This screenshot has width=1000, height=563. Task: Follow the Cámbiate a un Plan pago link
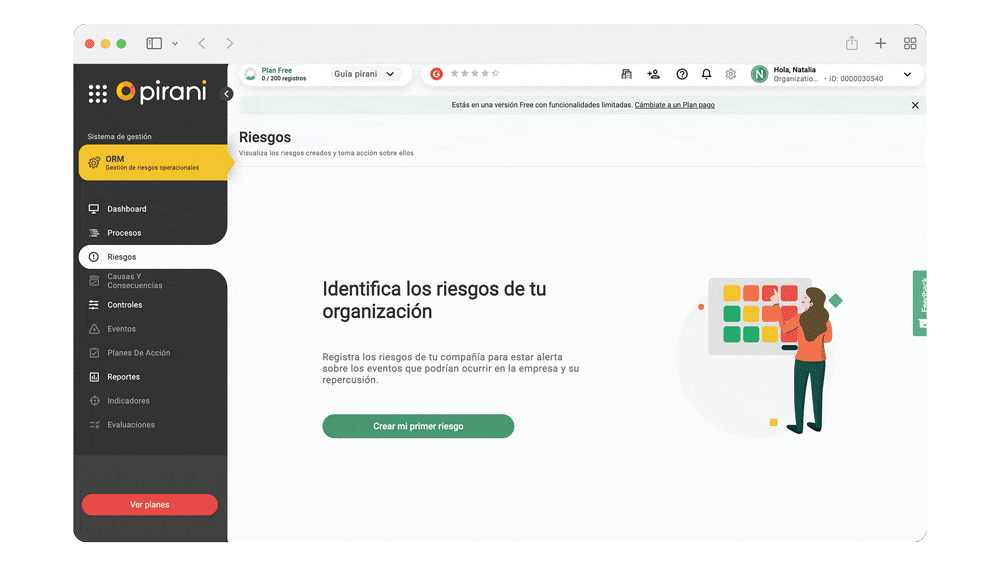coord(674,105)
